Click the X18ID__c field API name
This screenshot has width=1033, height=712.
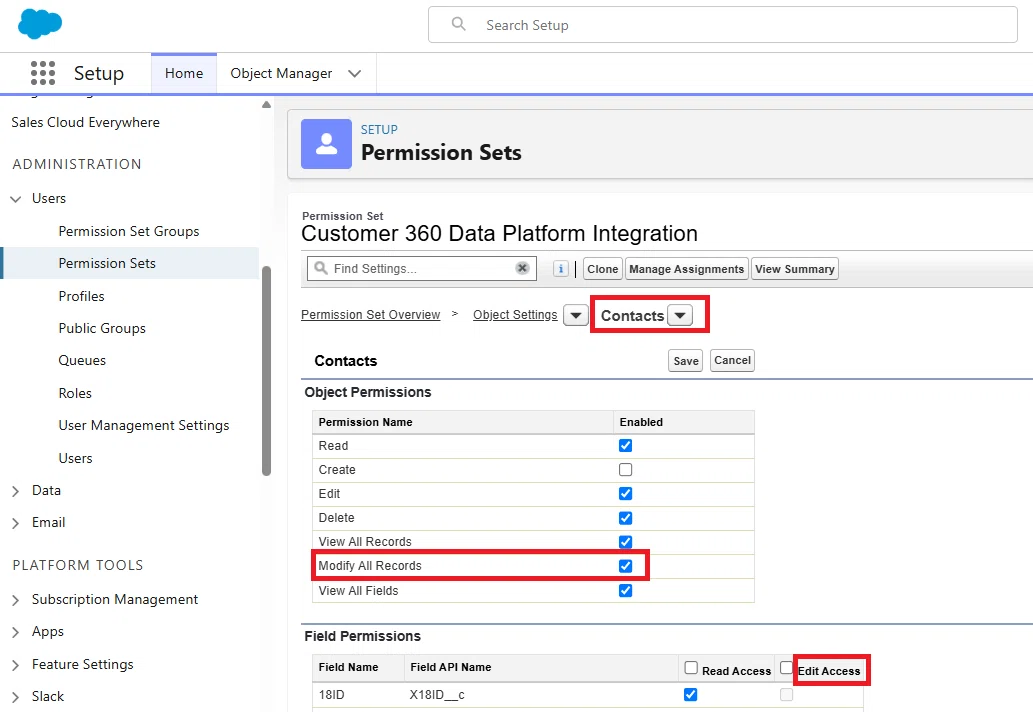pyautogui.click(x=437, y=695)
